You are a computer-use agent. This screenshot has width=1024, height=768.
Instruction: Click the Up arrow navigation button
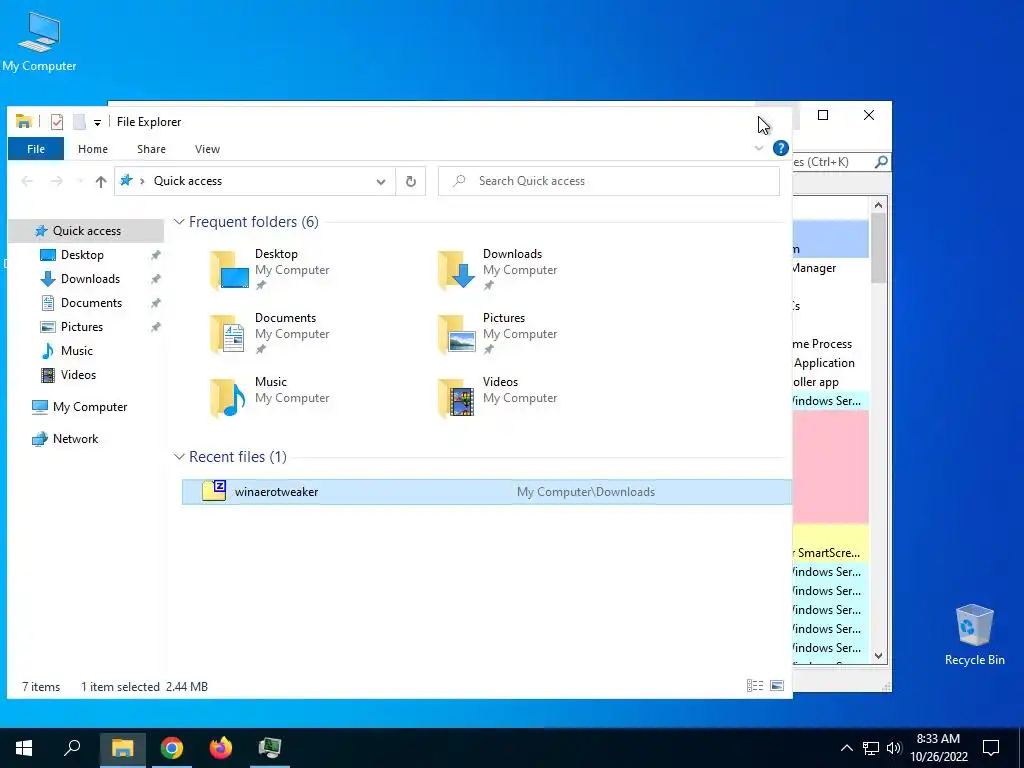coord(101,182)
